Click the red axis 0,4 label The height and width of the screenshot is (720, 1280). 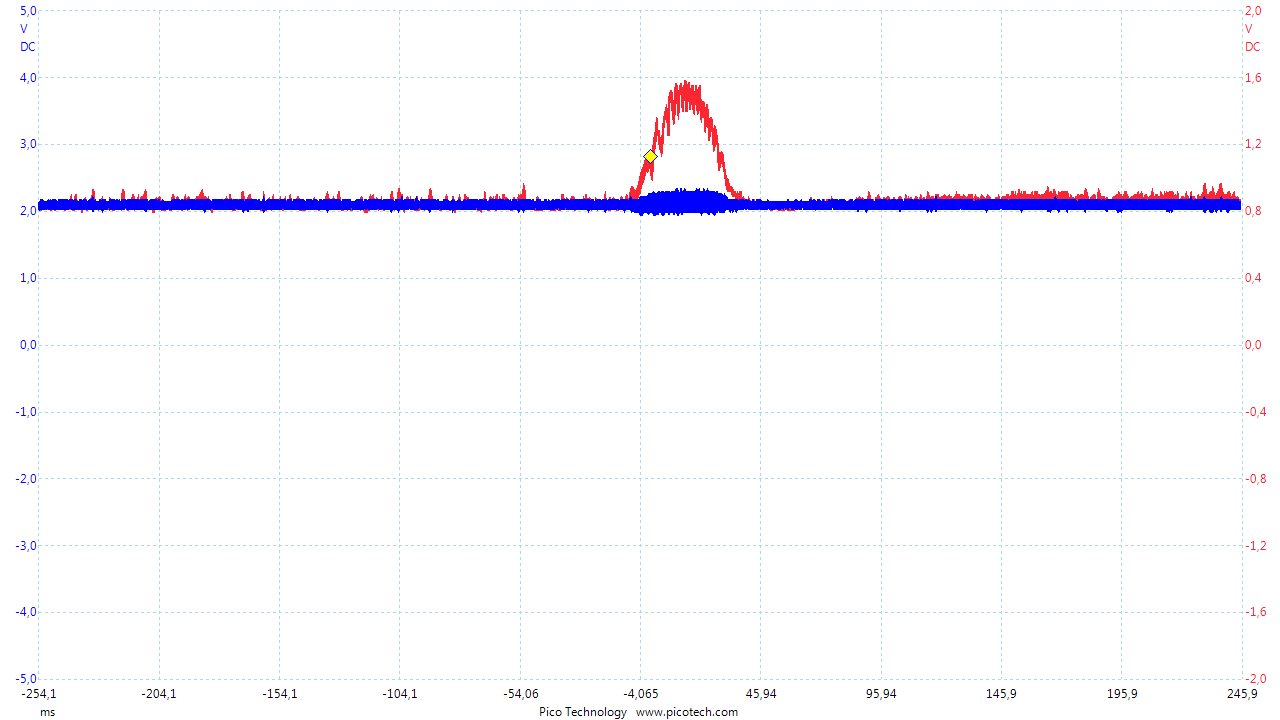(x=1253, y=278)
